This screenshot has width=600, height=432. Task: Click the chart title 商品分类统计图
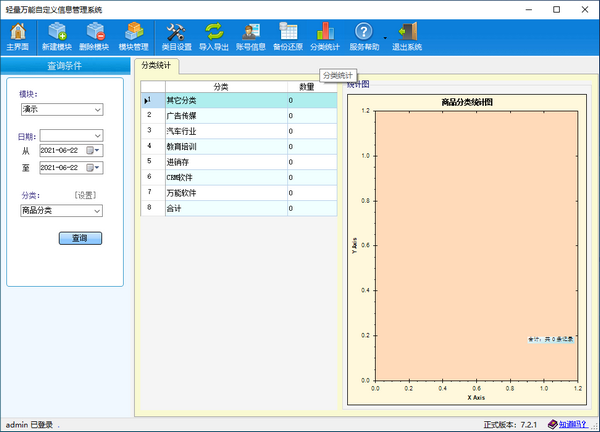coord(467,102)
